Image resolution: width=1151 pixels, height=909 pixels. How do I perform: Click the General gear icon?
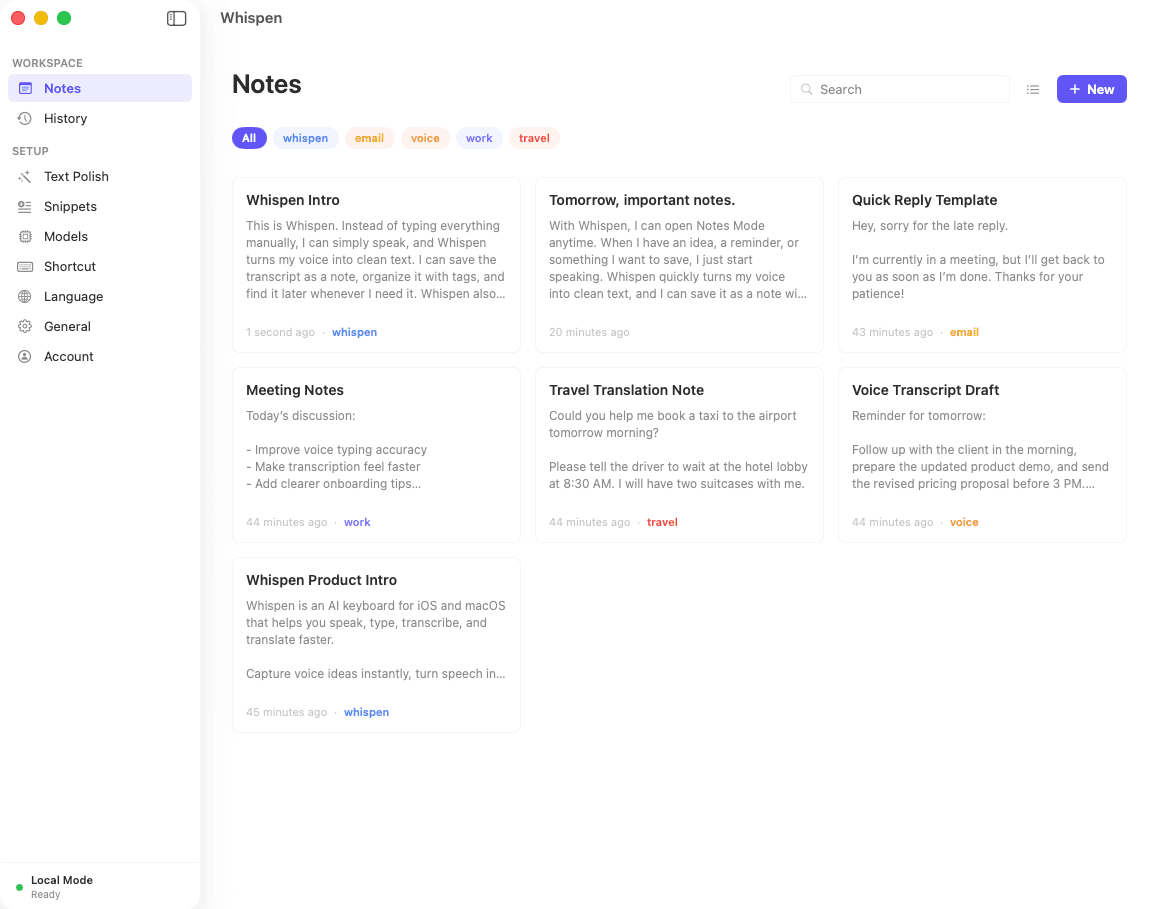coord(25,326)
